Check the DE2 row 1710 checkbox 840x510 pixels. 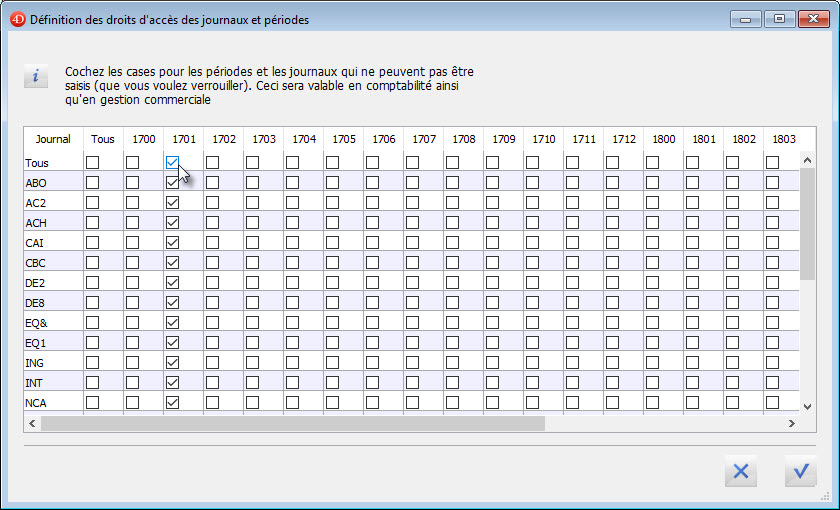(532, 282)
